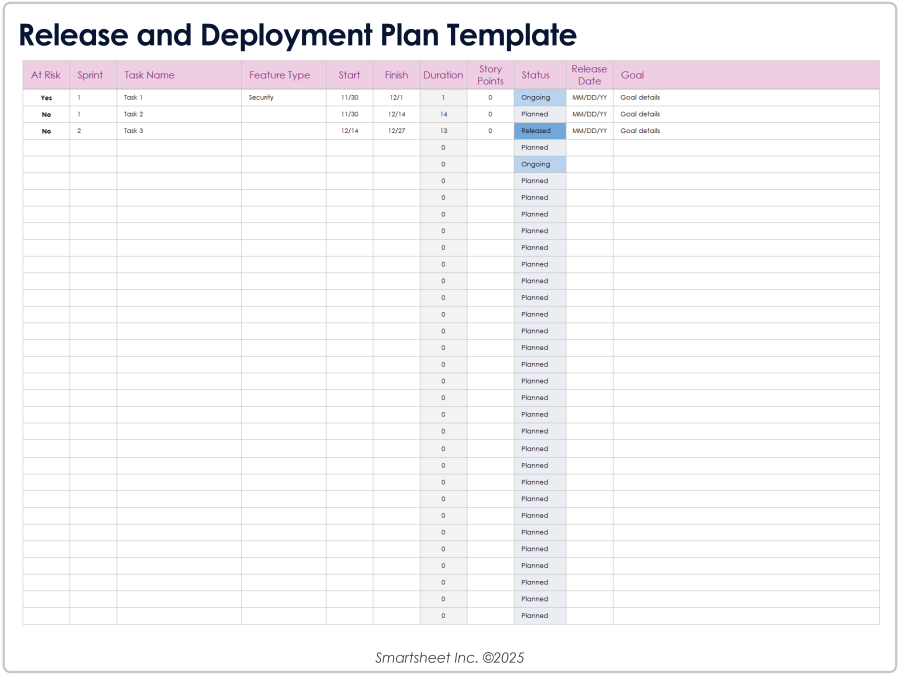Click the "Goal details" cell for Task 2
The height and width of the screenshot is (675, 900).
tap(640, 114)
